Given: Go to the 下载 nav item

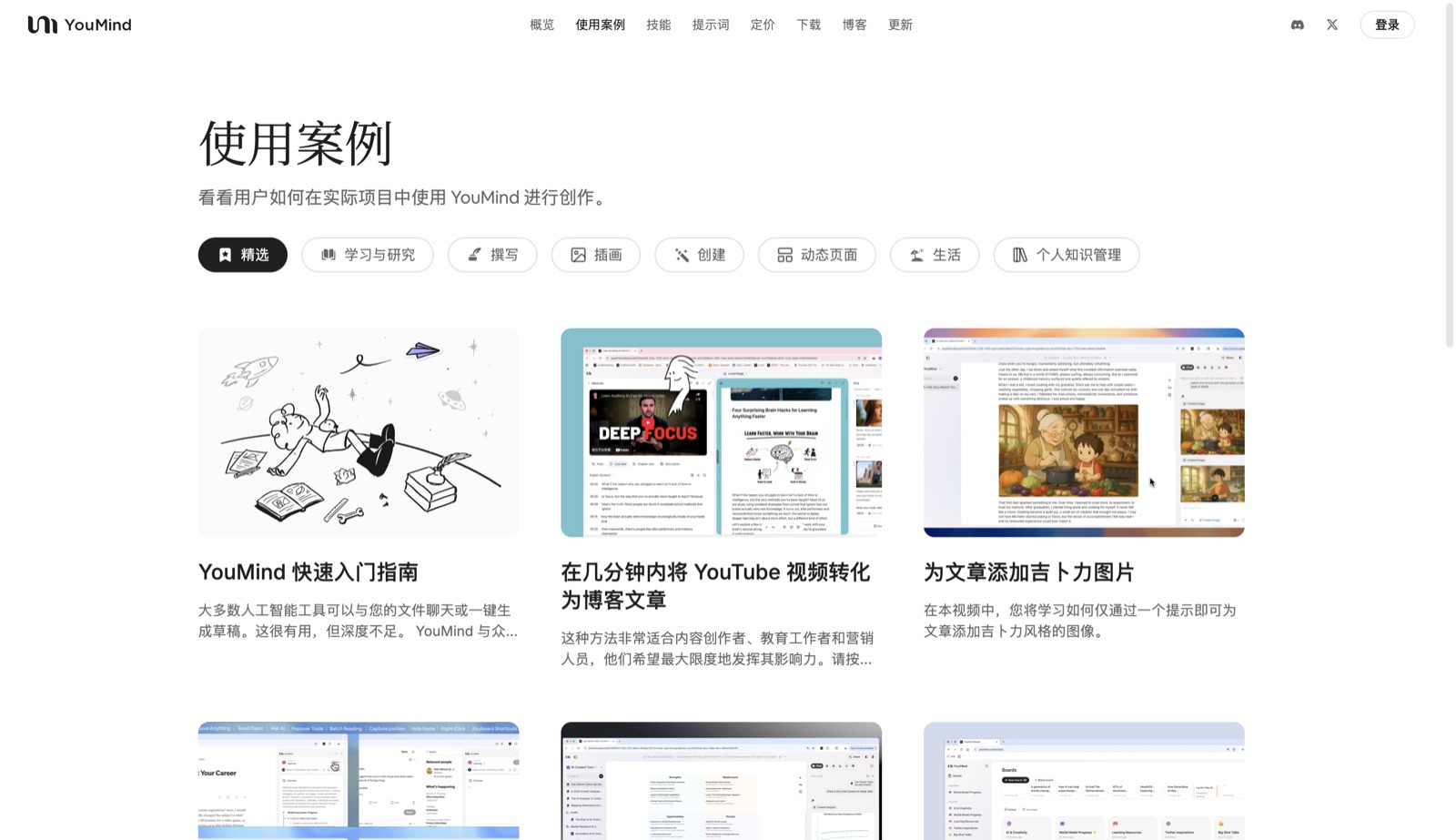Looking at the screenshot, I should point(809,25).
